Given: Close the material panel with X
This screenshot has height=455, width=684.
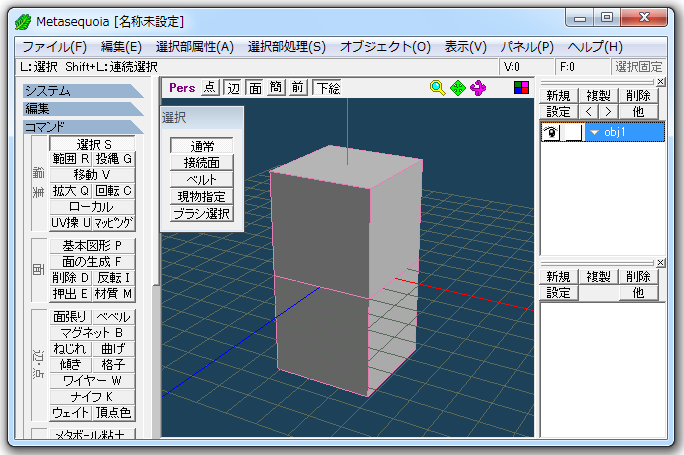Looking at the screenshot, I should click(661, 263).
